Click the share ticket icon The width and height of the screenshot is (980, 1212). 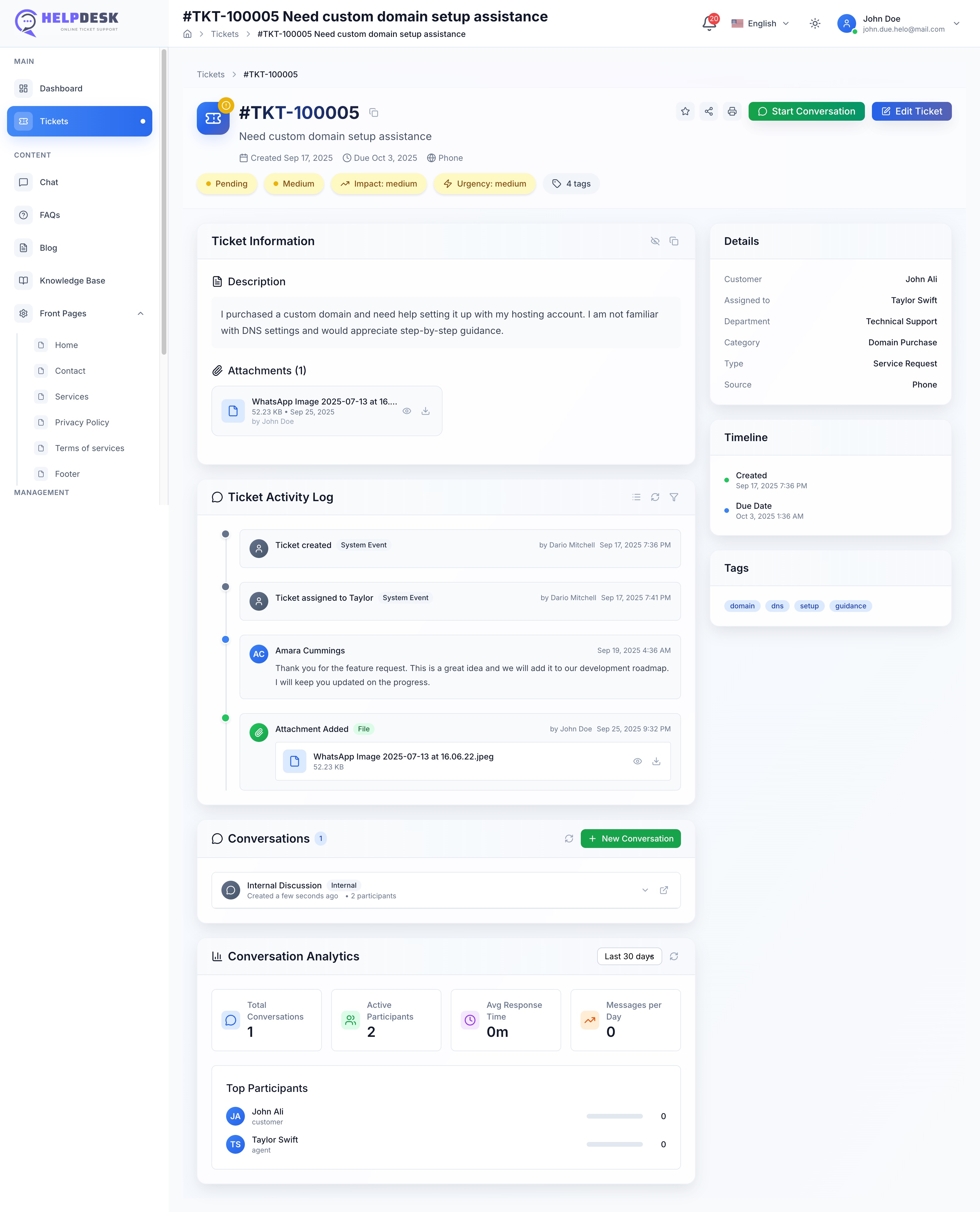[708, 111]
